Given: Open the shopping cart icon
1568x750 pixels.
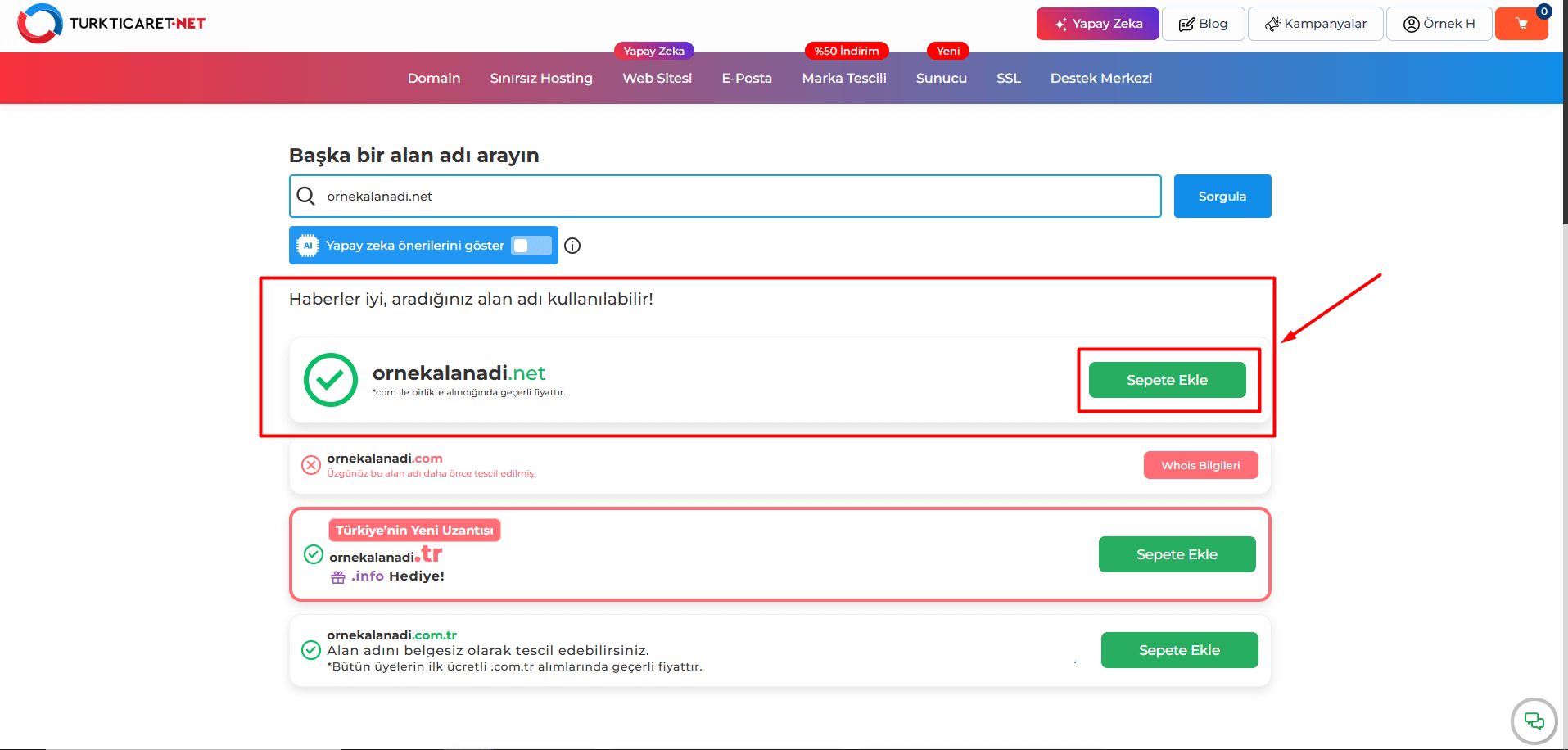Looking at the screenshot, I should pyautogui.click(x=1521, y=24).
